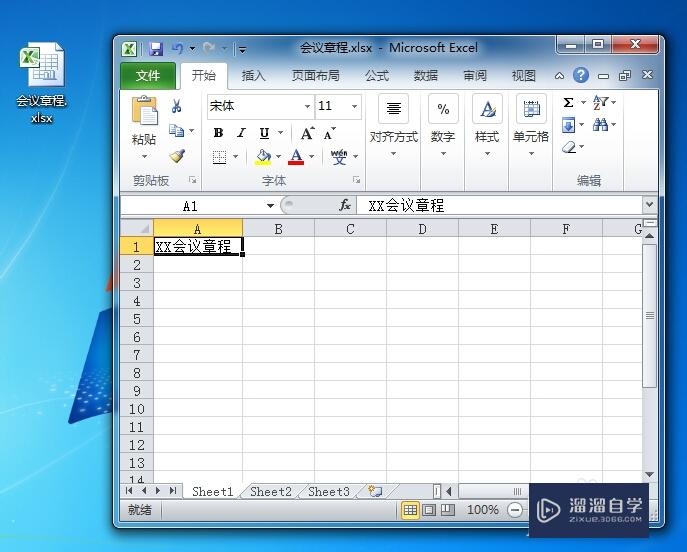Open the font name 宋体 dropdown

click(308, 106)
